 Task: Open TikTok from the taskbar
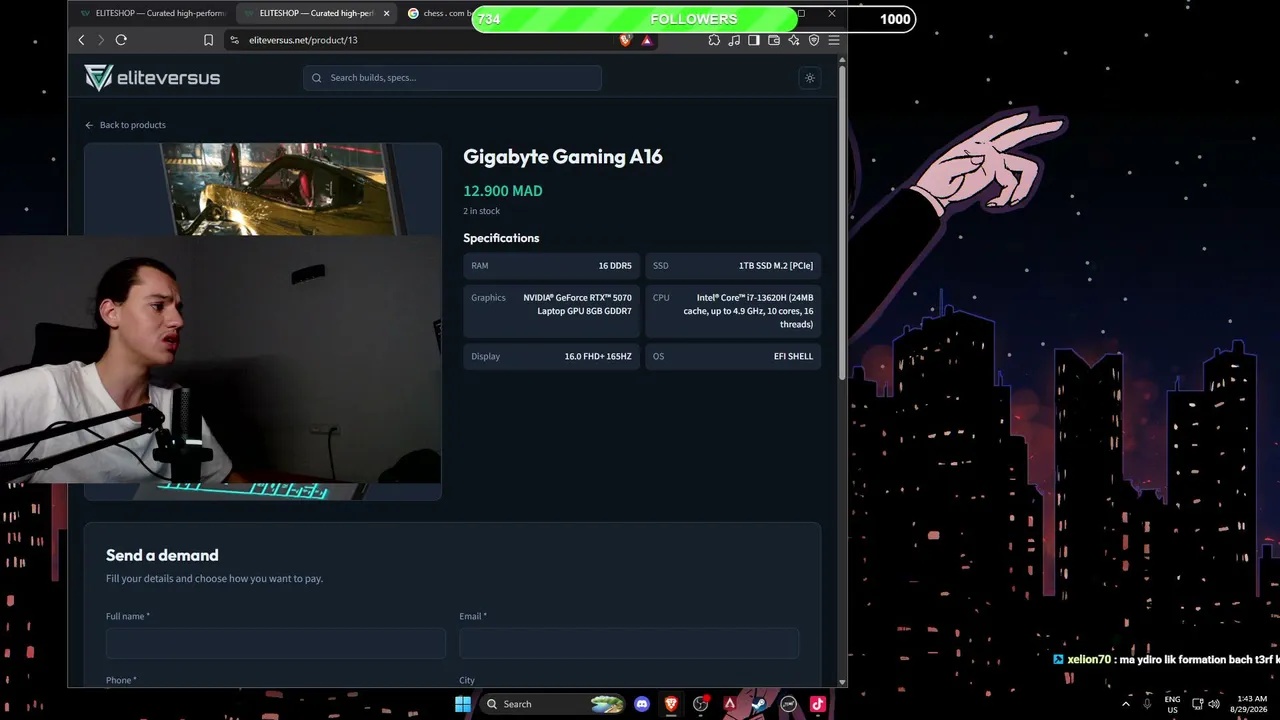tap(818, 704)
